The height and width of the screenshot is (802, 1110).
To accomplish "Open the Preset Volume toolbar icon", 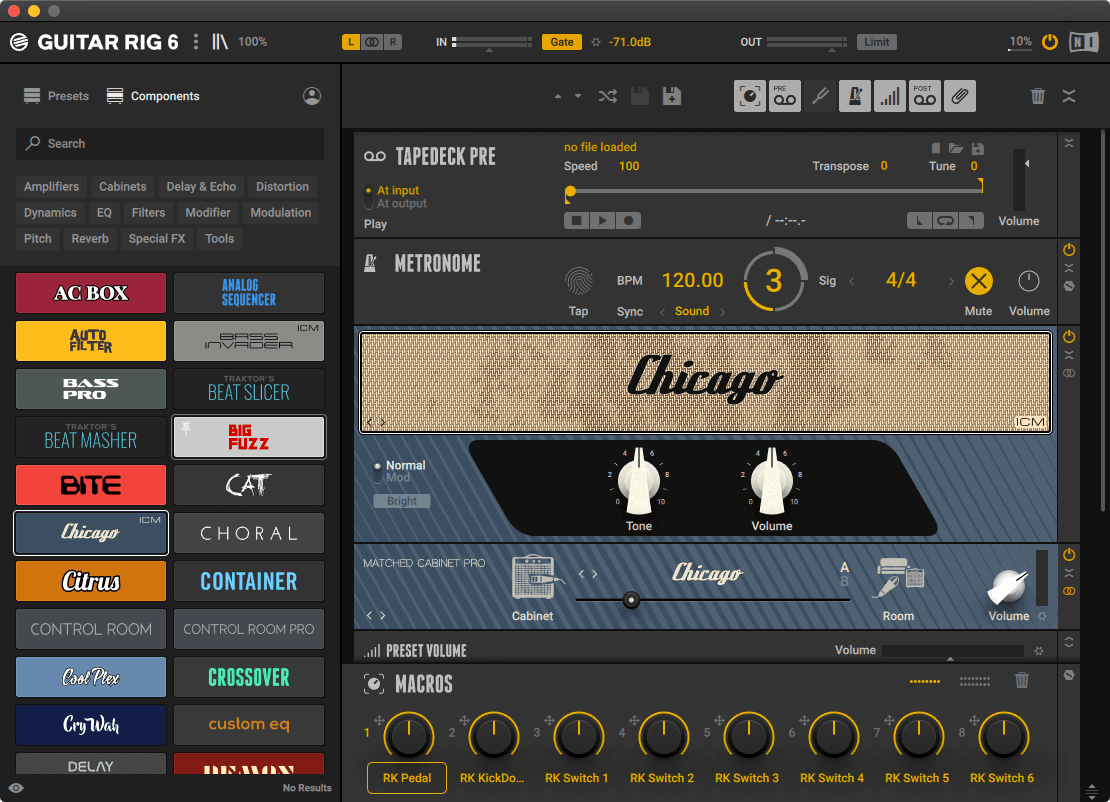I will [890, 96].
